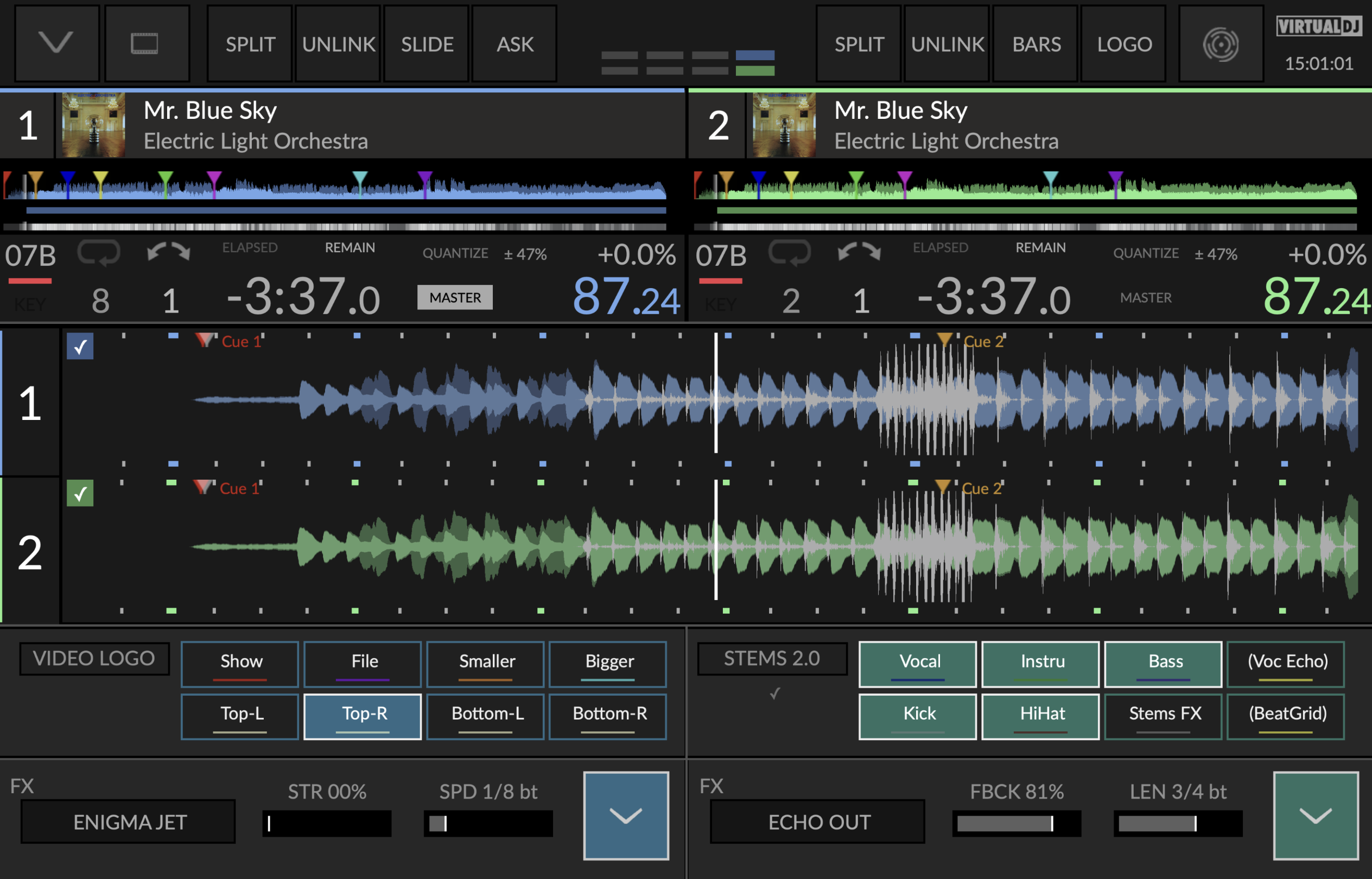Click the ±47% pitch range on deck 1
The image size is (1372, 879).
click(525, 254)
